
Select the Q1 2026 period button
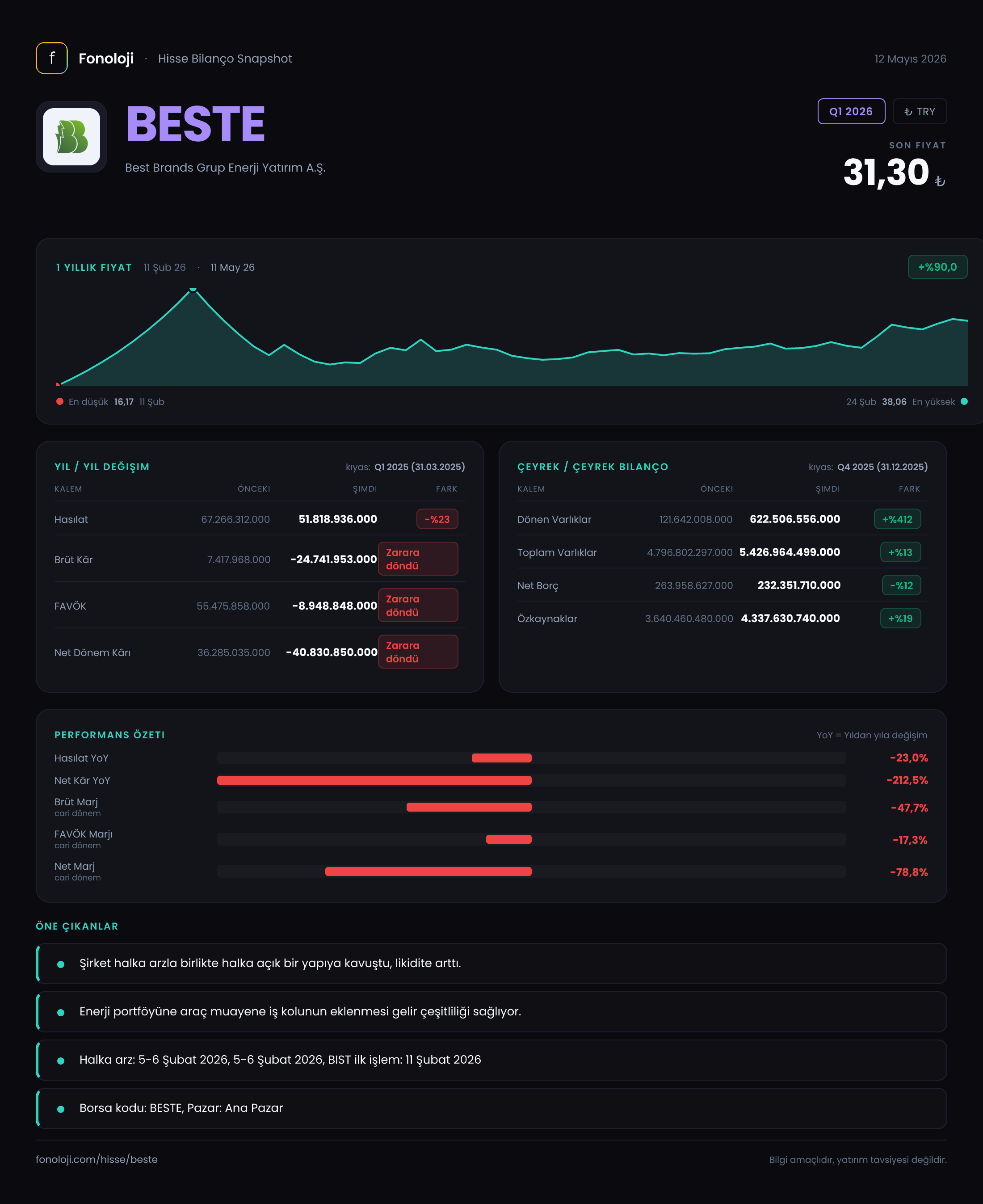(851, 112)
